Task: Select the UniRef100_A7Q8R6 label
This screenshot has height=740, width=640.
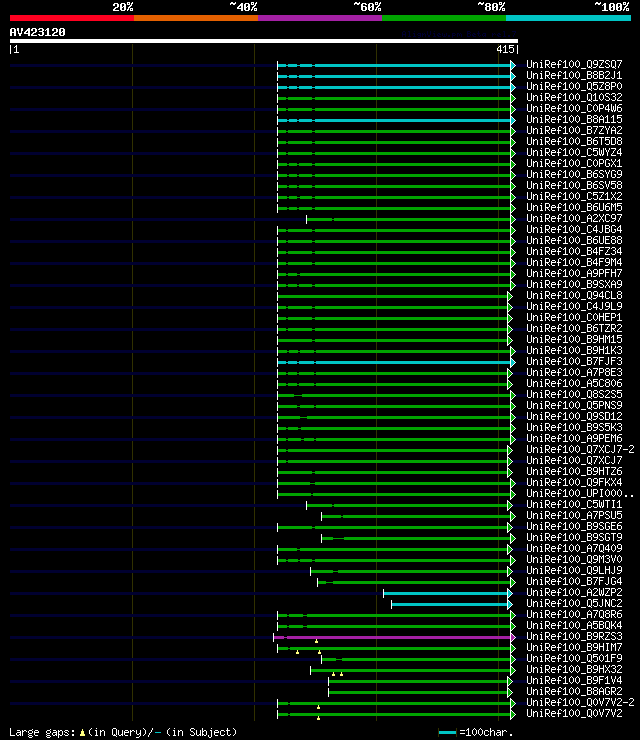Action: coord(574,614)
